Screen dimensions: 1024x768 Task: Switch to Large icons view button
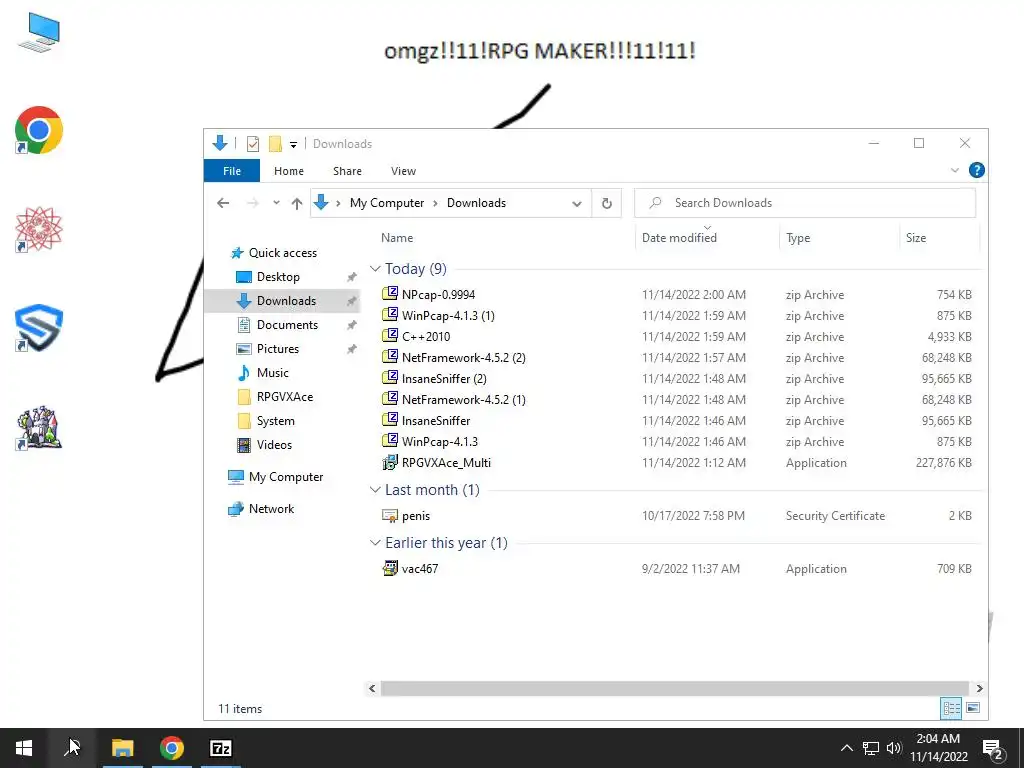(x=972, y=708)
